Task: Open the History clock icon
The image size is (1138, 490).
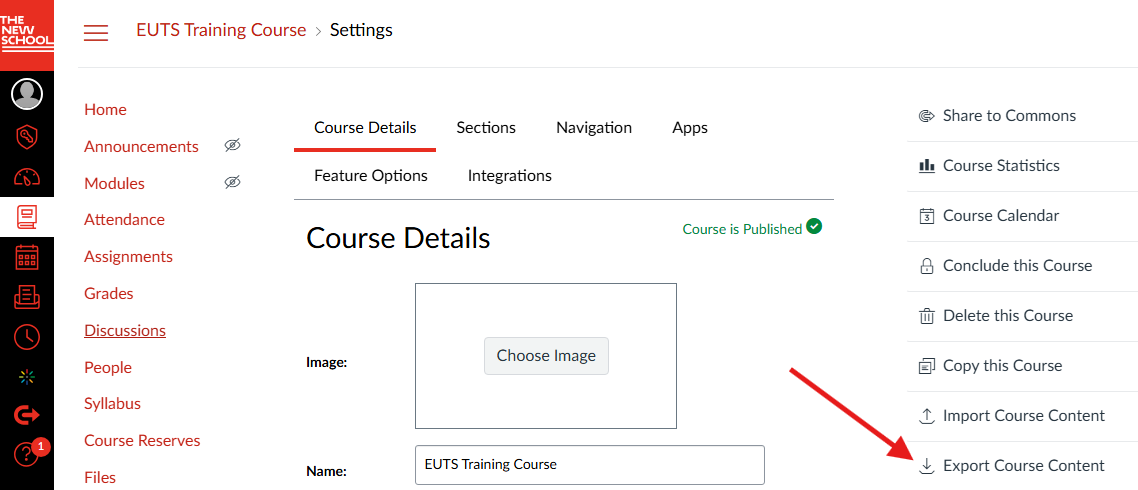Action: pyautogui.click(x=27, y=336)
